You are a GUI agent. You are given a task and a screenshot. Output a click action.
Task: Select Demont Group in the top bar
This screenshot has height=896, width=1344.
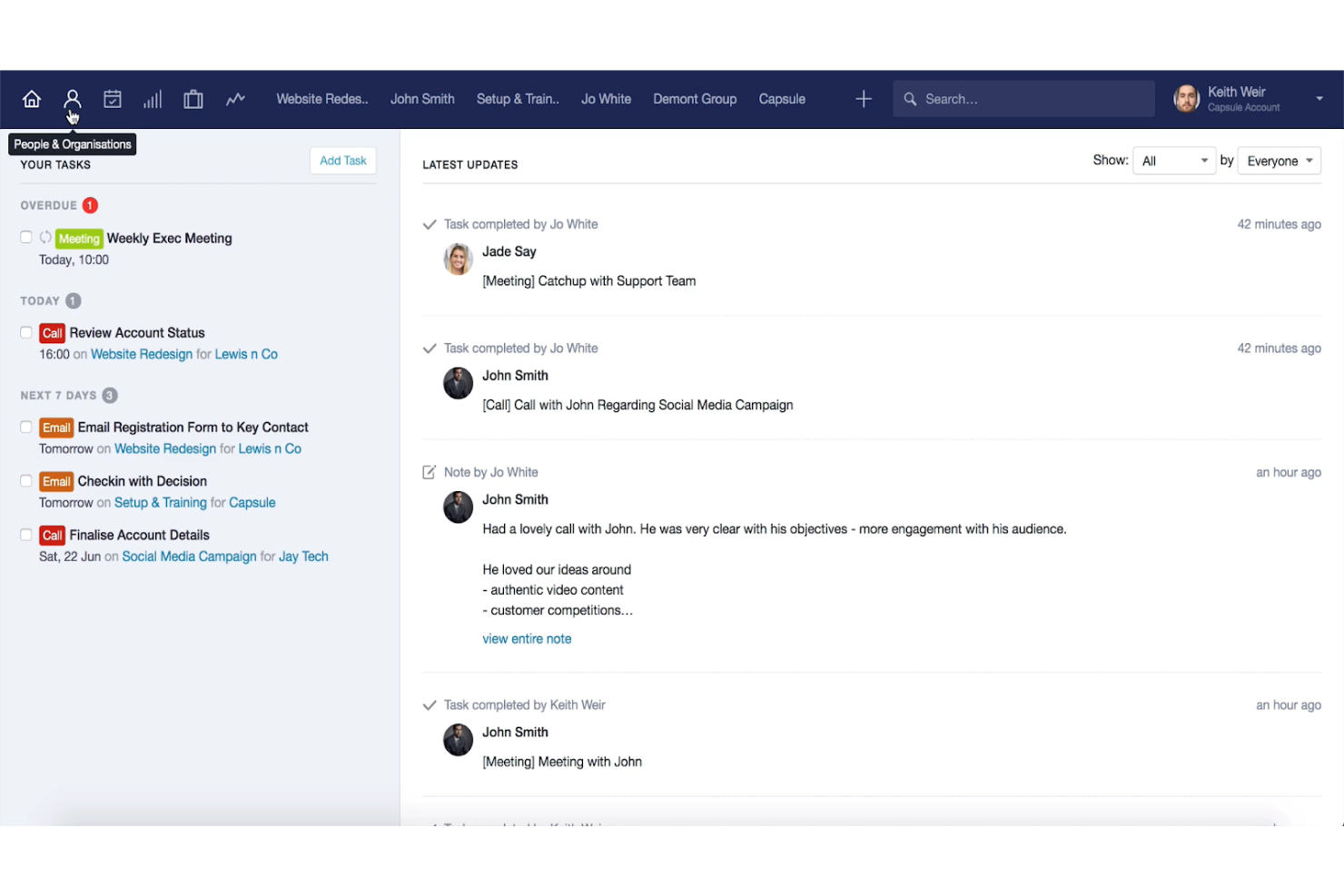tap(695, 98)
